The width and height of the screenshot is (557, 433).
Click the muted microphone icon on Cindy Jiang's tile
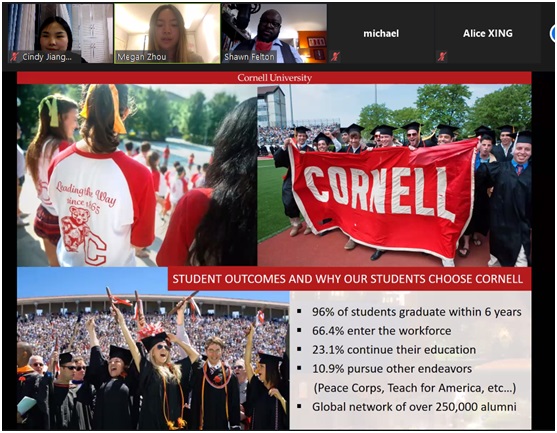tap(14, 57)
